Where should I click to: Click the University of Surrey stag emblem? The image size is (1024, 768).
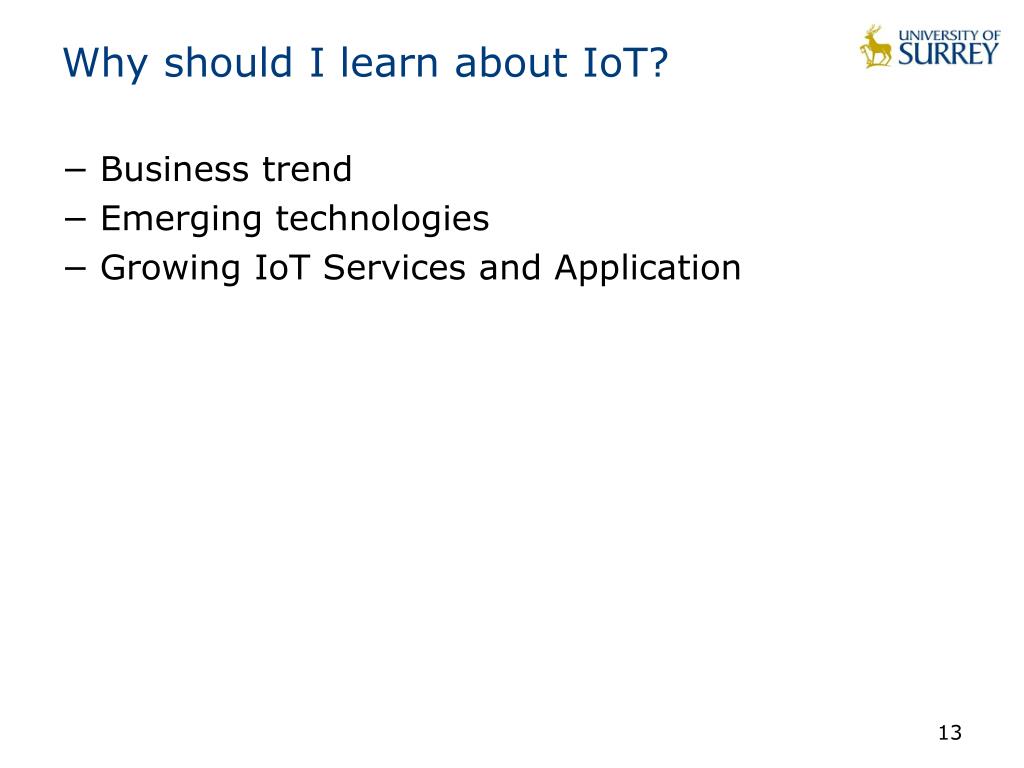pos(876,46)
